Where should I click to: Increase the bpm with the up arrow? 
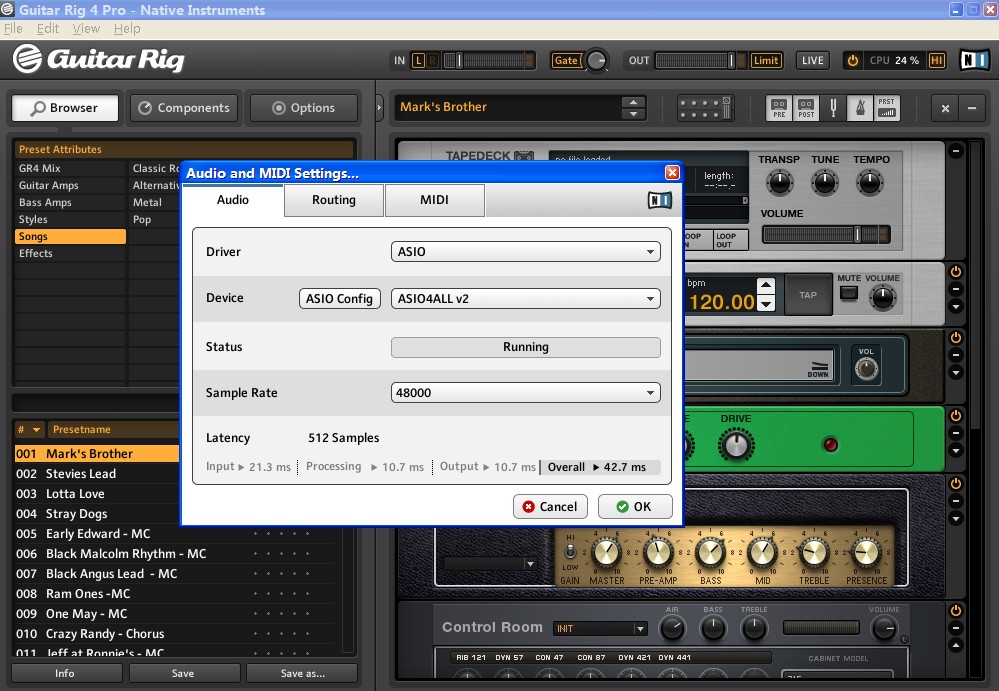(766, 285)
